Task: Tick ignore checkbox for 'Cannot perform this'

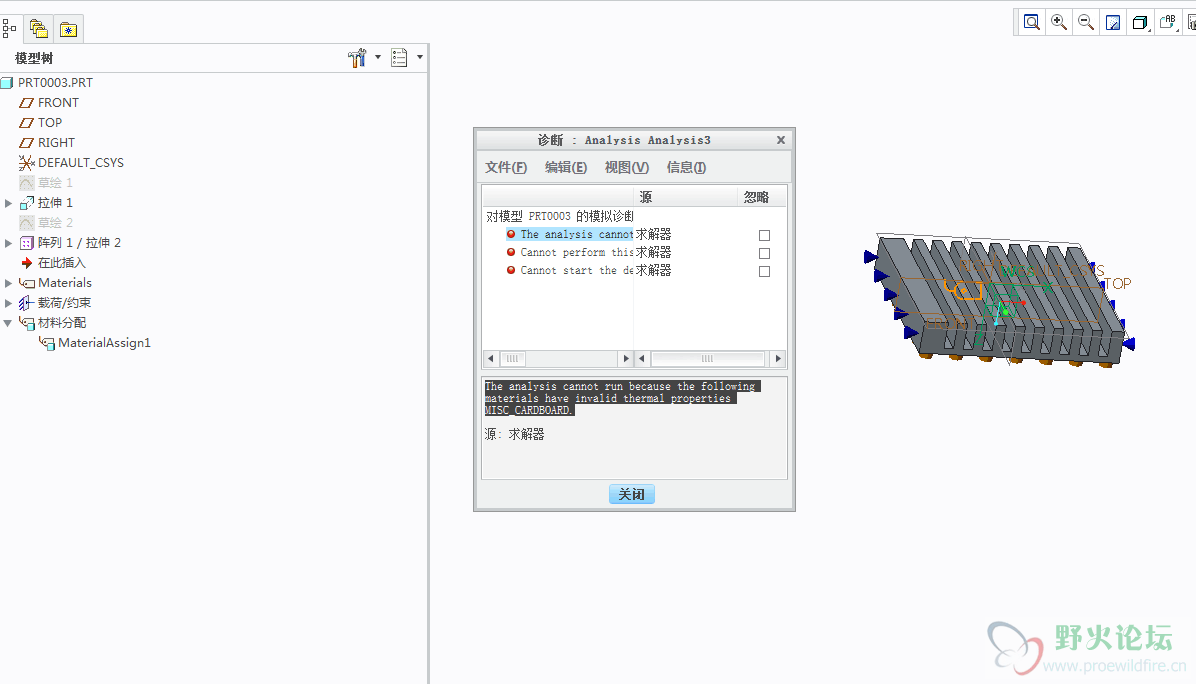Action: pyautogui.click(x=764, y=253)
